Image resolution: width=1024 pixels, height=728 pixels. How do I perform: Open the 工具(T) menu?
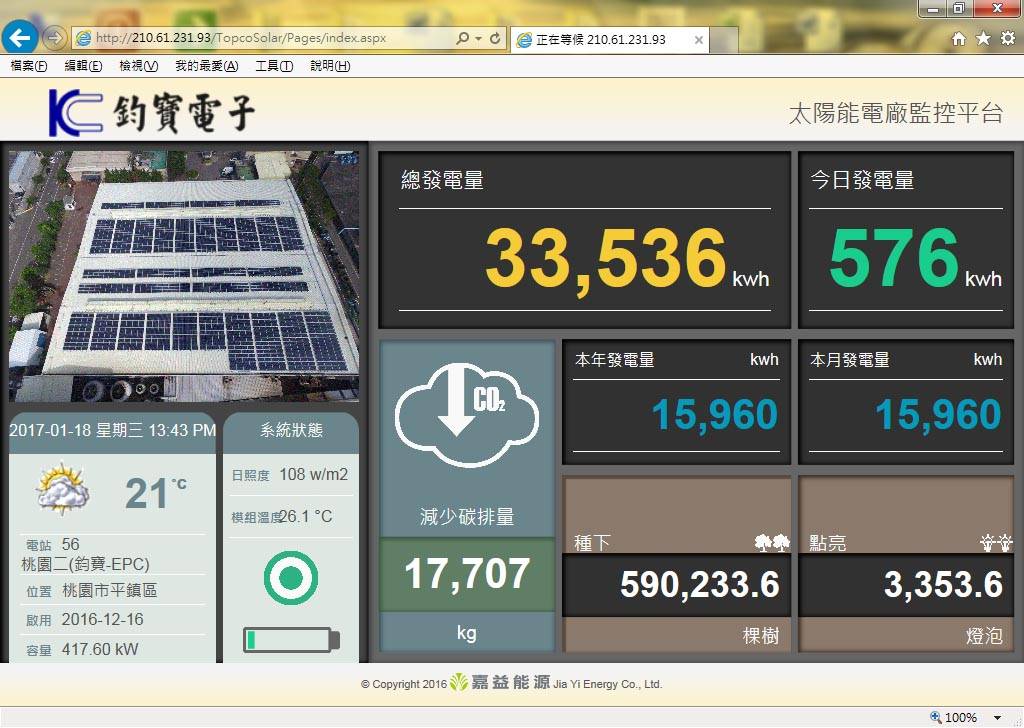click(x=274, y=66)
